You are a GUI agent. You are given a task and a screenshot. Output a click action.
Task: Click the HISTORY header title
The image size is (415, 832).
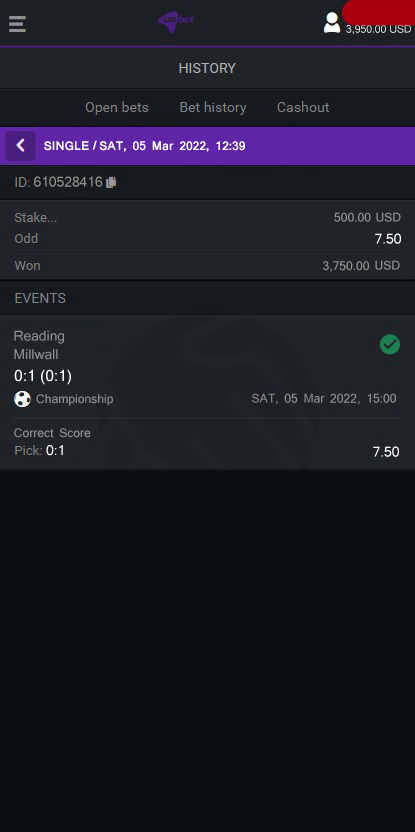(x=207, y=68)
